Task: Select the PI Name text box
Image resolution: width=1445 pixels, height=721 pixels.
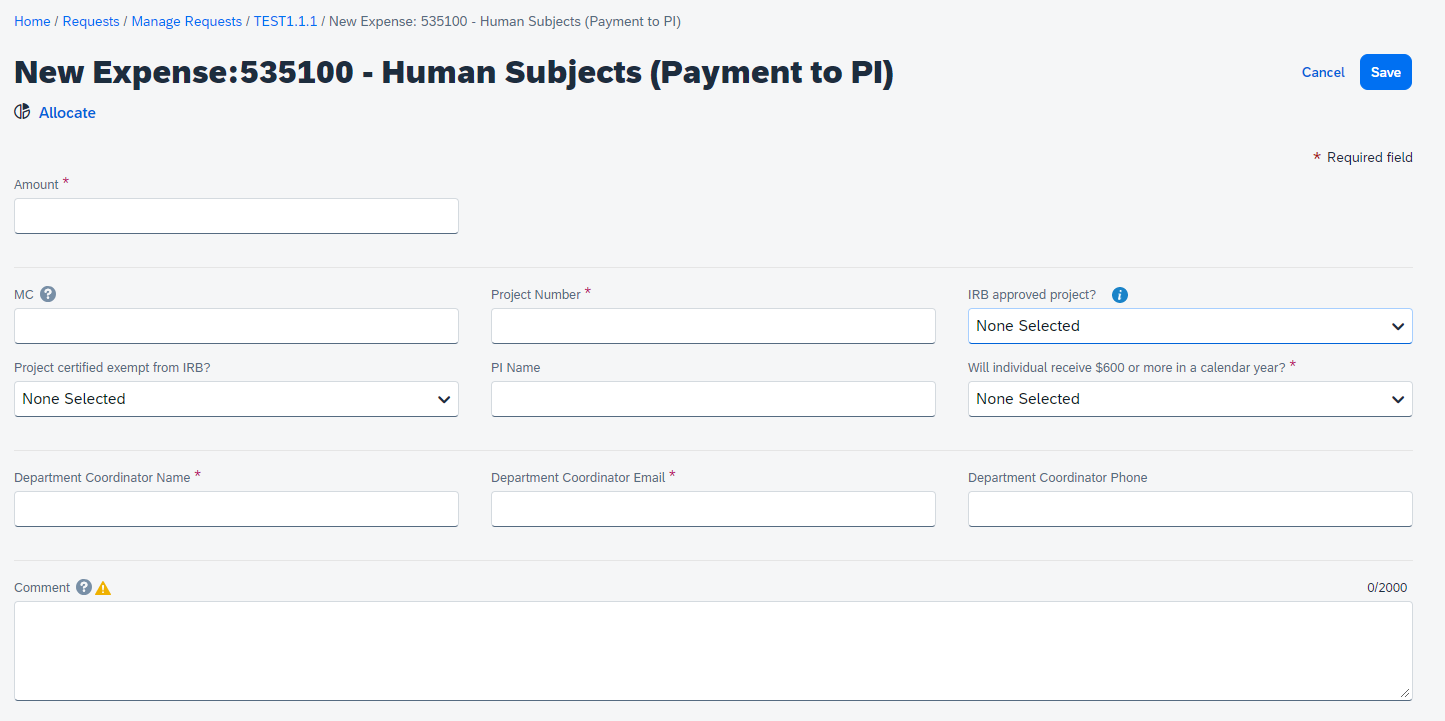Action: pyautogui.click(x=713, y=399)
